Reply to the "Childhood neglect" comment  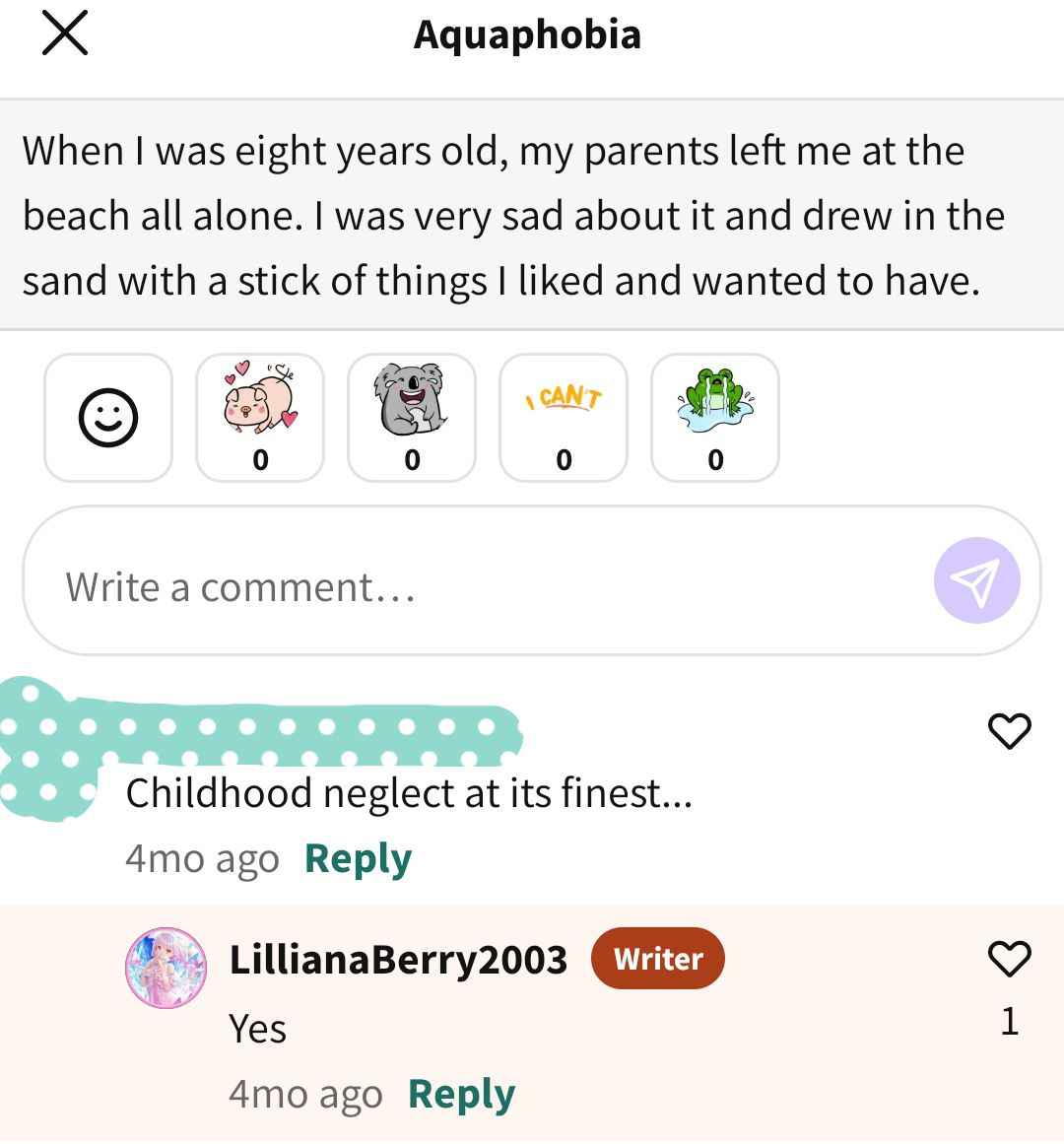(x=358, y=858)
